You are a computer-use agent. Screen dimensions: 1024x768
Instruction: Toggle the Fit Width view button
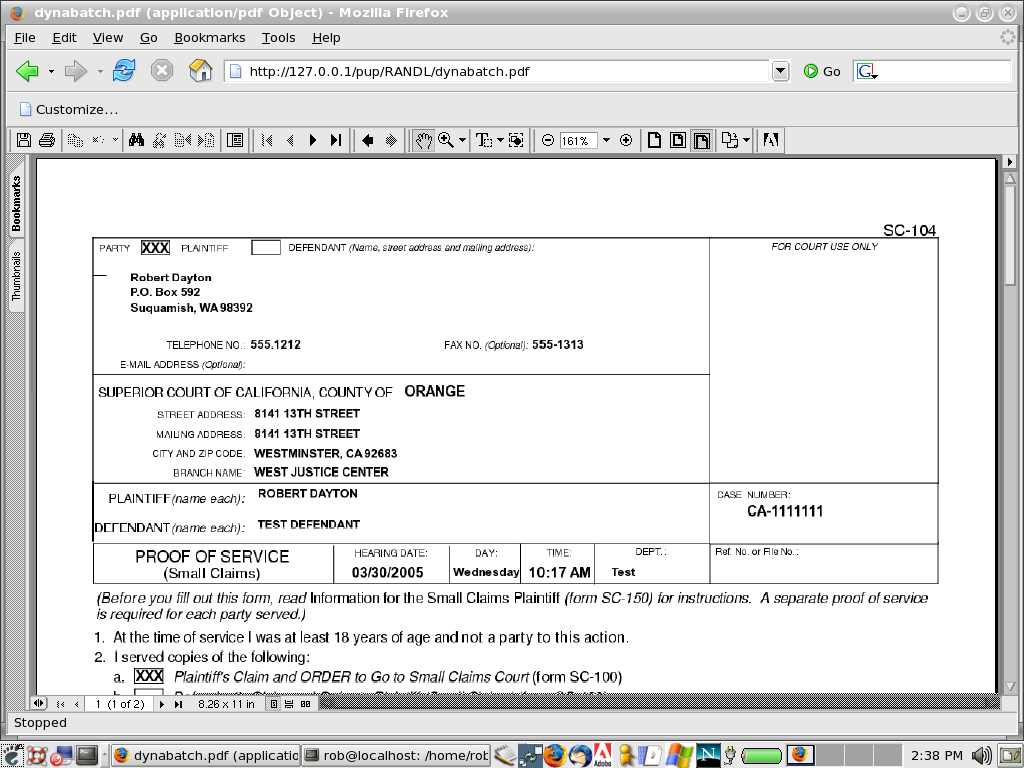coord(702,141)
